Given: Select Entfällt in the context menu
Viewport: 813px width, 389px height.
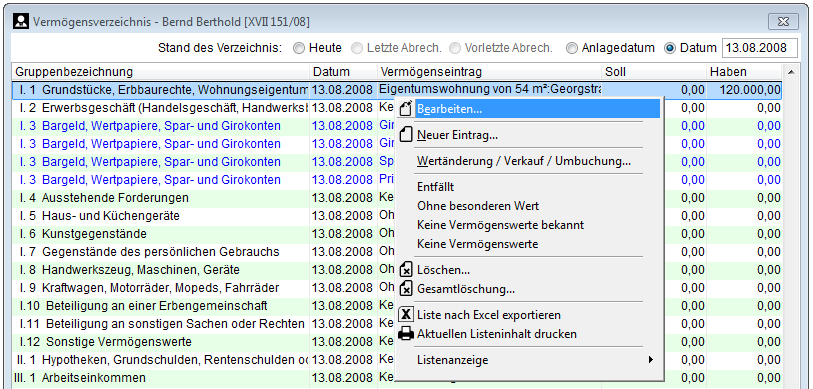Looking at the screenshot, I should coord(529,187).
